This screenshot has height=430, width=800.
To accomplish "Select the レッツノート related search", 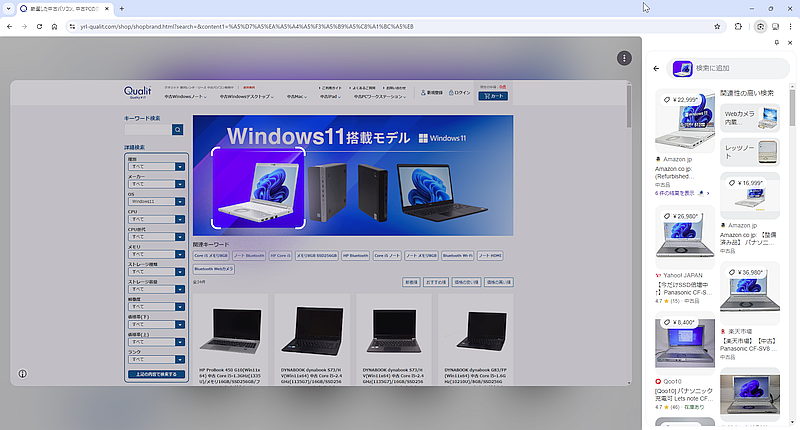I will (749, 151).
